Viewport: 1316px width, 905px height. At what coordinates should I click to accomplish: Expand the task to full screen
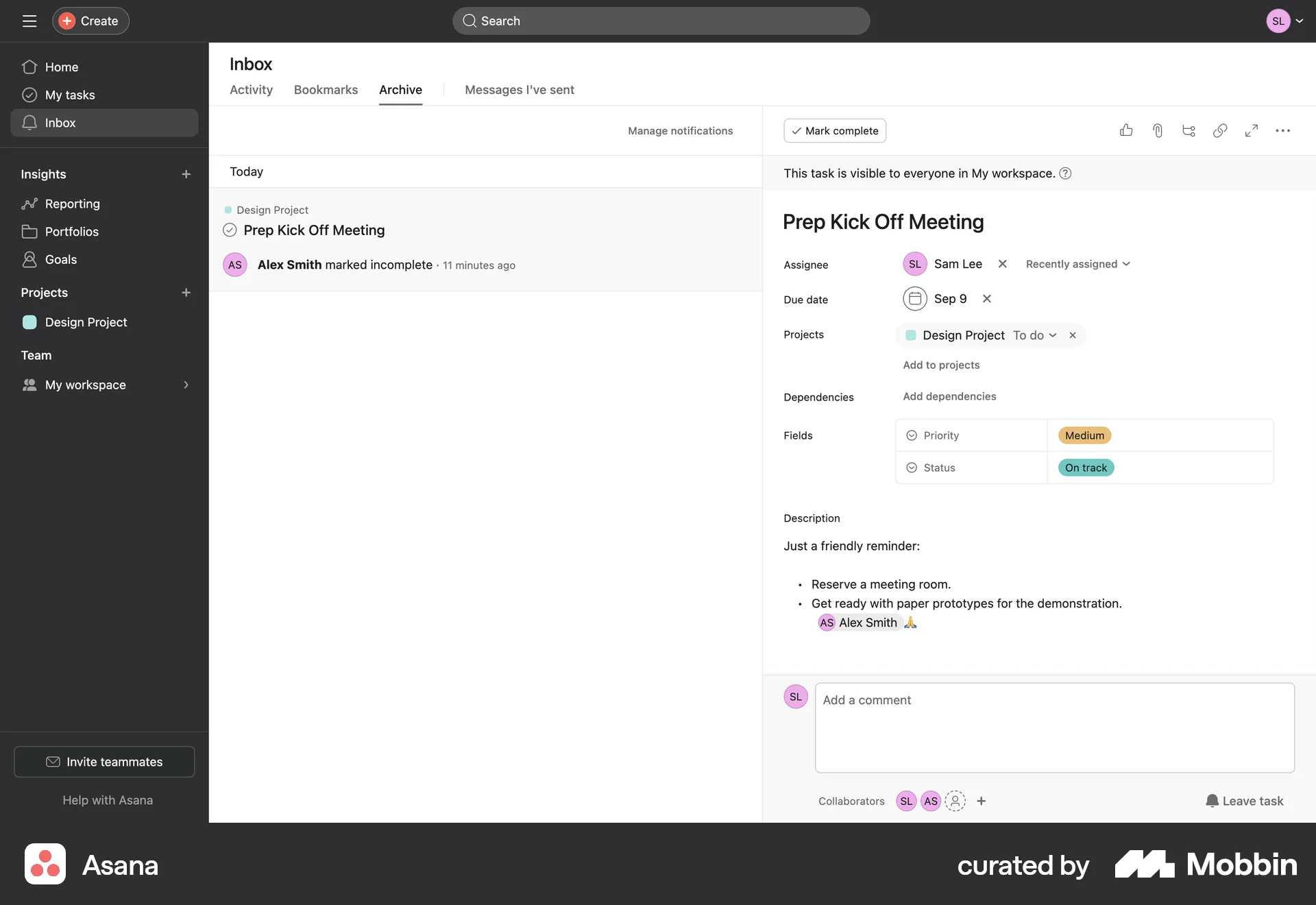1252,130
